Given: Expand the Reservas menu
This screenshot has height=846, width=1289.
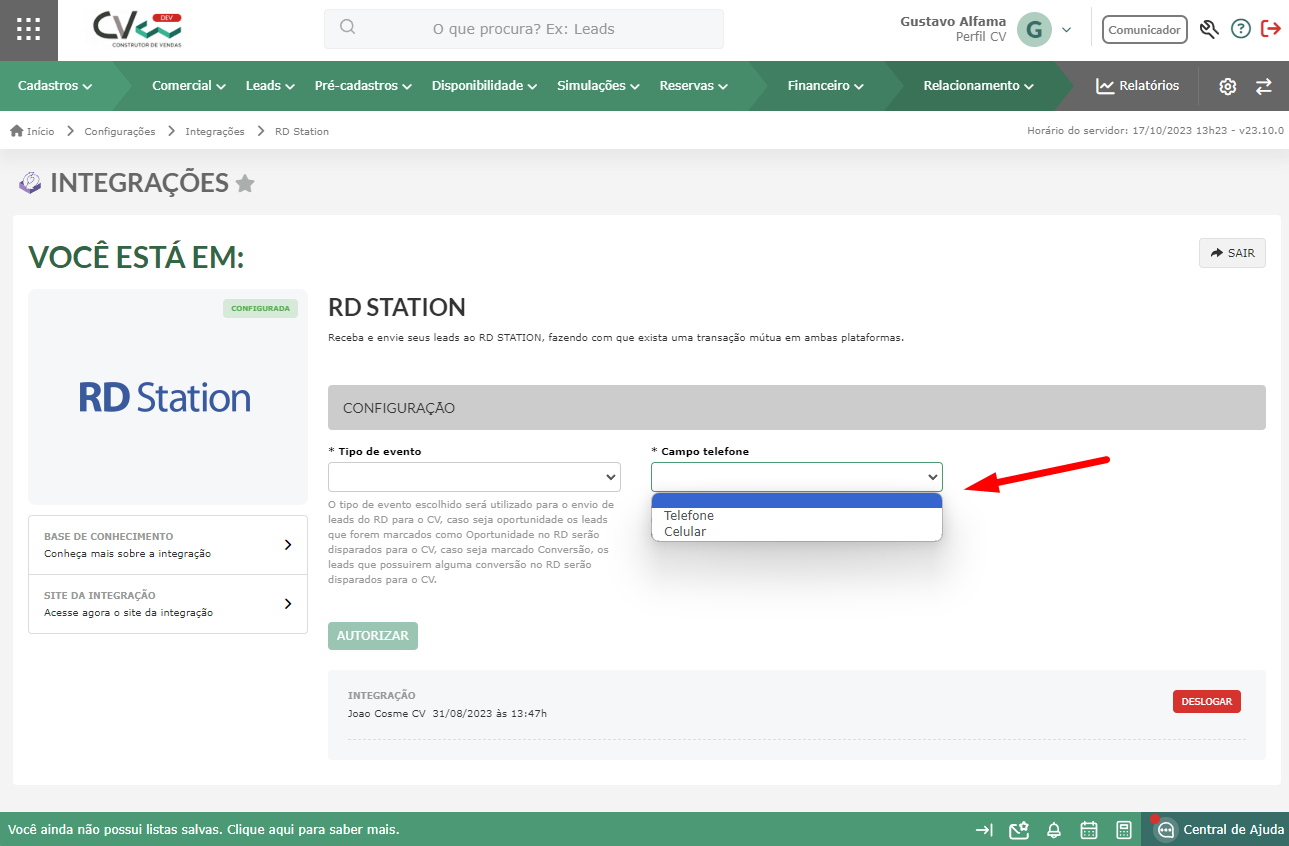Looking at the screenshot, I should (693, 86).
